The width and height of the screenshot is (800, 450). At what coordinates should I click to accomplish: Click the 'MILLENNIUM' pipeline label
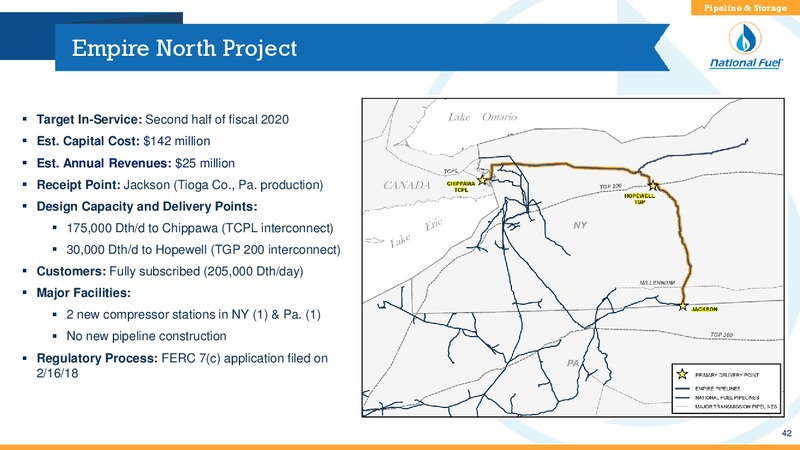(x=657, y=283)
